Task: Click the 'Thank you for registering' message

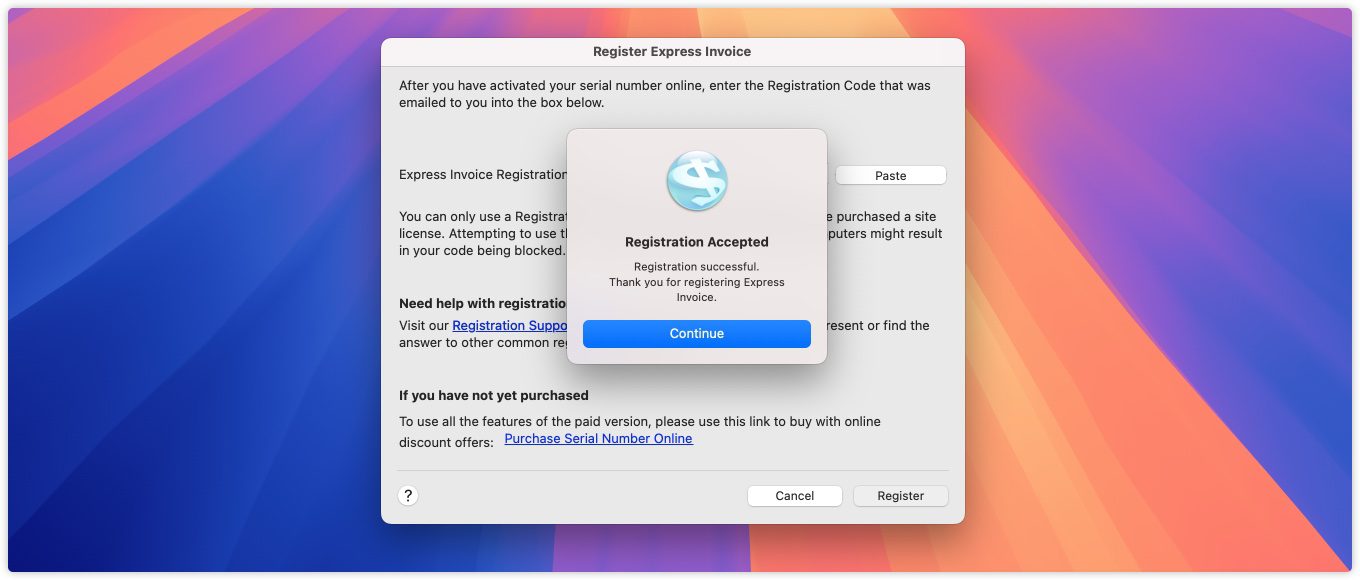Action: coord(697,289)
